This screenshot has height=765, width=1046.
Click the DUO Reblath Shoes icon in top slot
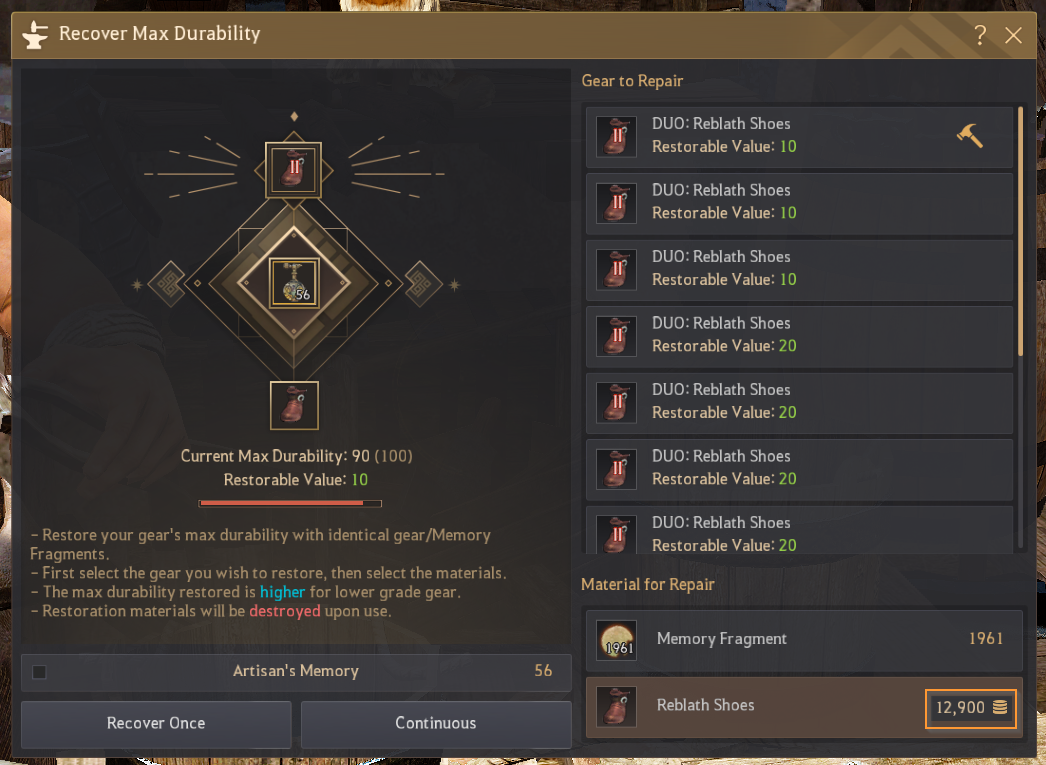[x=294, y=170]
